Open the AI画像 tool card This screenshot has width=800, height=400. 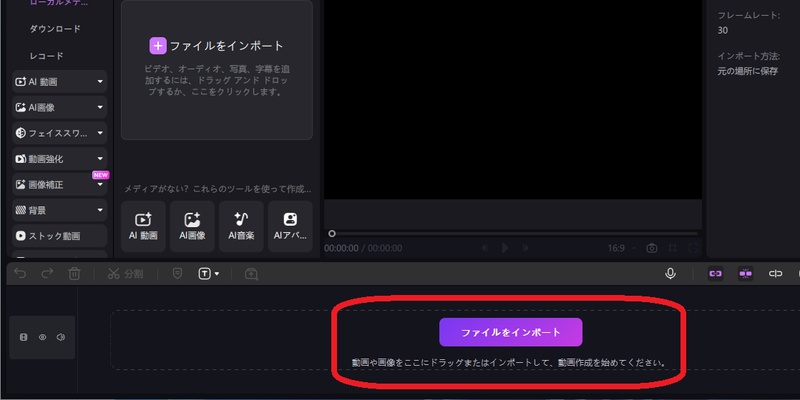[x=192, y=226]
